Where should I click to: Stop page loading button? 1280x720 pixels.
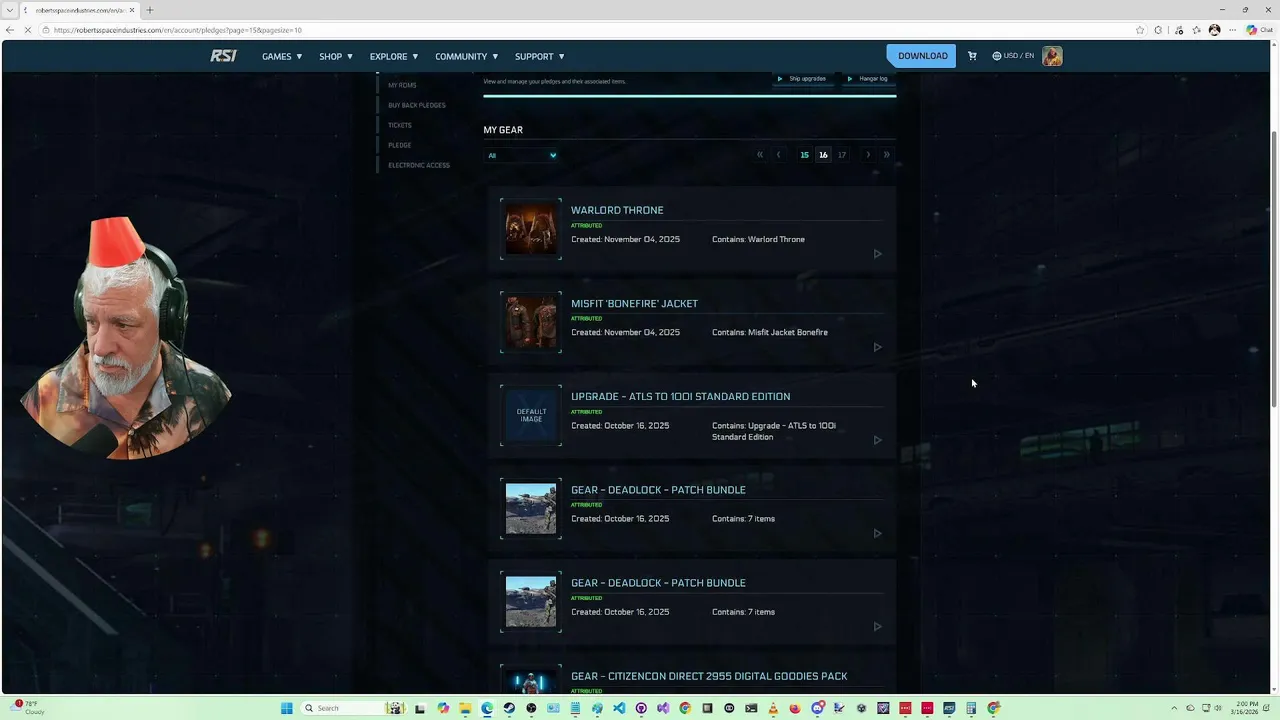(x=28, y=30)
